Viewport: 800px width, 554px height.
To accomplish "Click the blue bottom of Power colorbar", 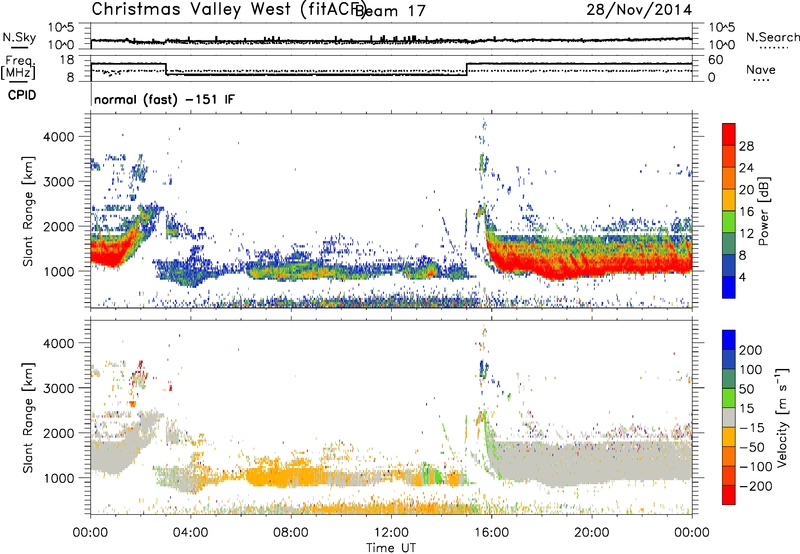I will pyautogui.click(x=729, y=287).
